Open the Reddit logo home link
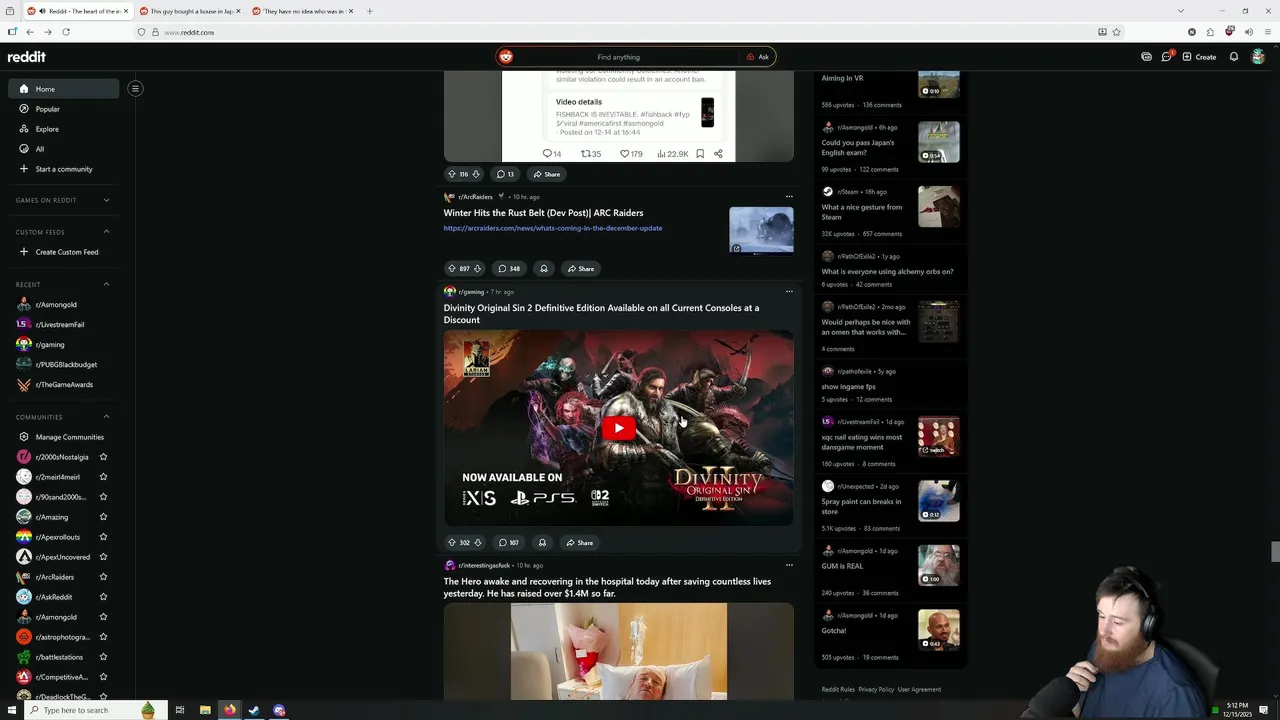Screen dimensions: 1280x720 click(x=27, y=57)
